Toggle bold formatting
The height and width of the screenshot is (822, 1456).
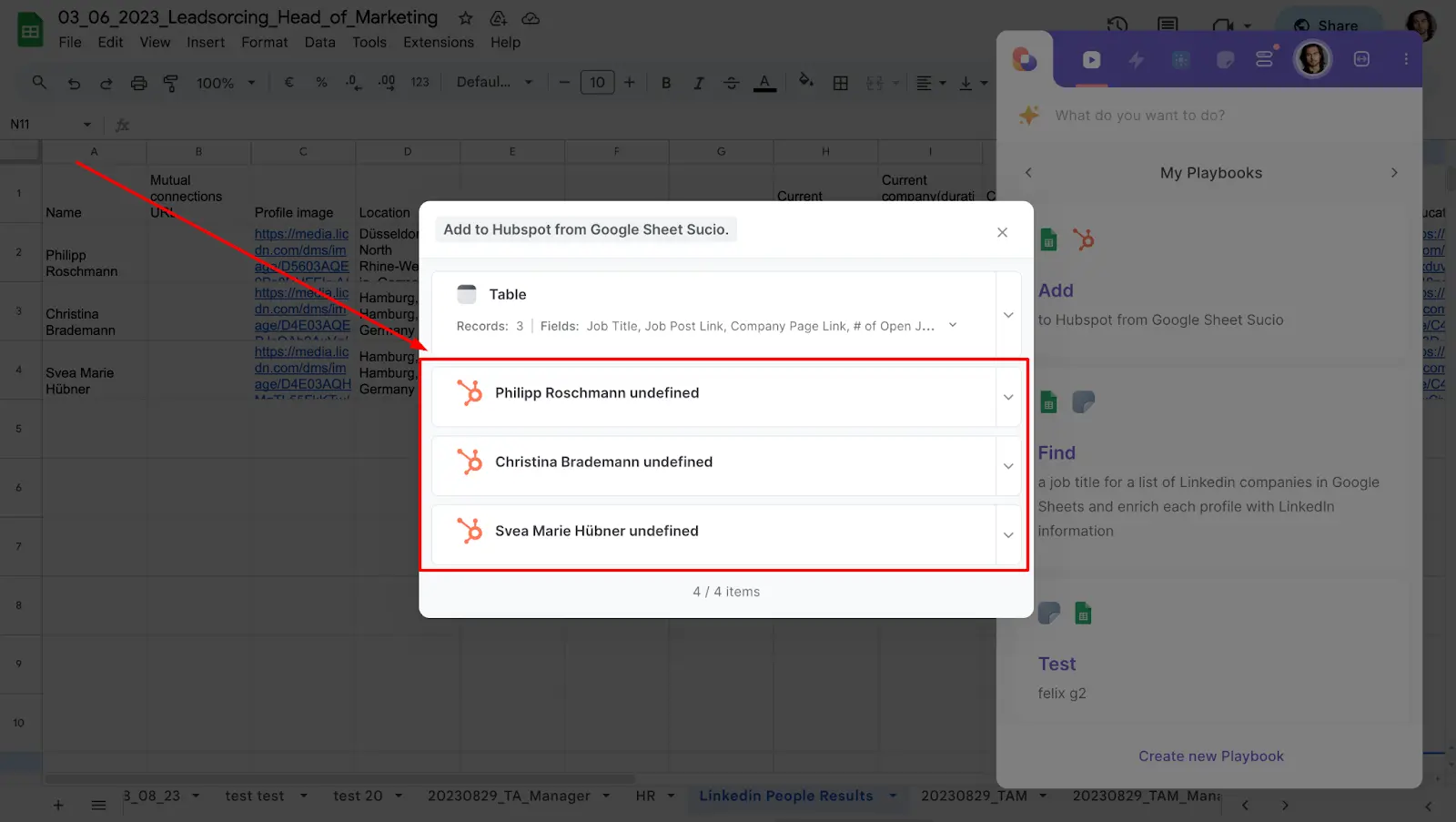[x=666, y=83]
